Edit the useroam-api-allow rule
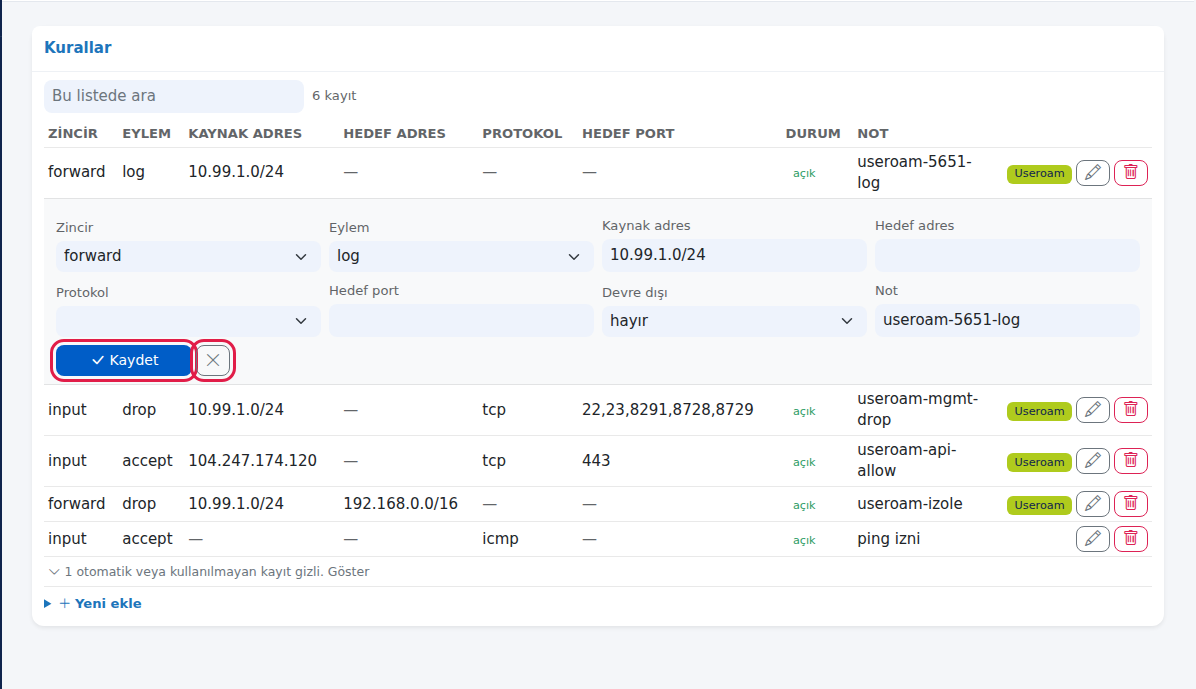This screenshot has height=689, width=1196. tap(1092, 462)
